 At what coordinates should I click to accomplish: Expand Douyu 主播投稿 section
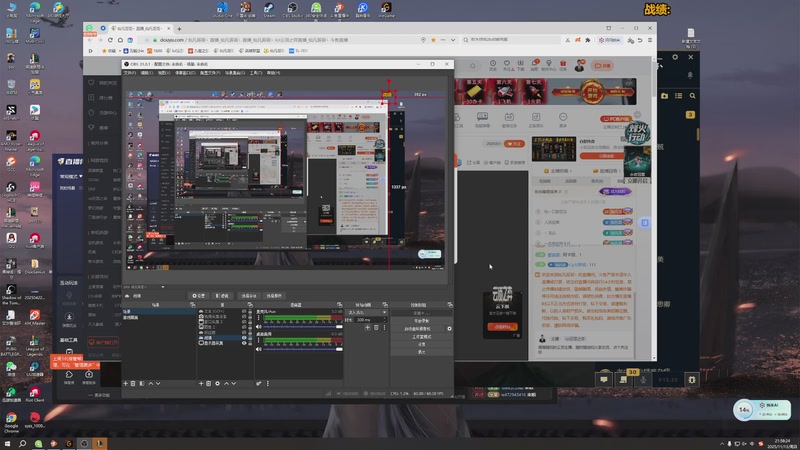(x=557, y=171)
